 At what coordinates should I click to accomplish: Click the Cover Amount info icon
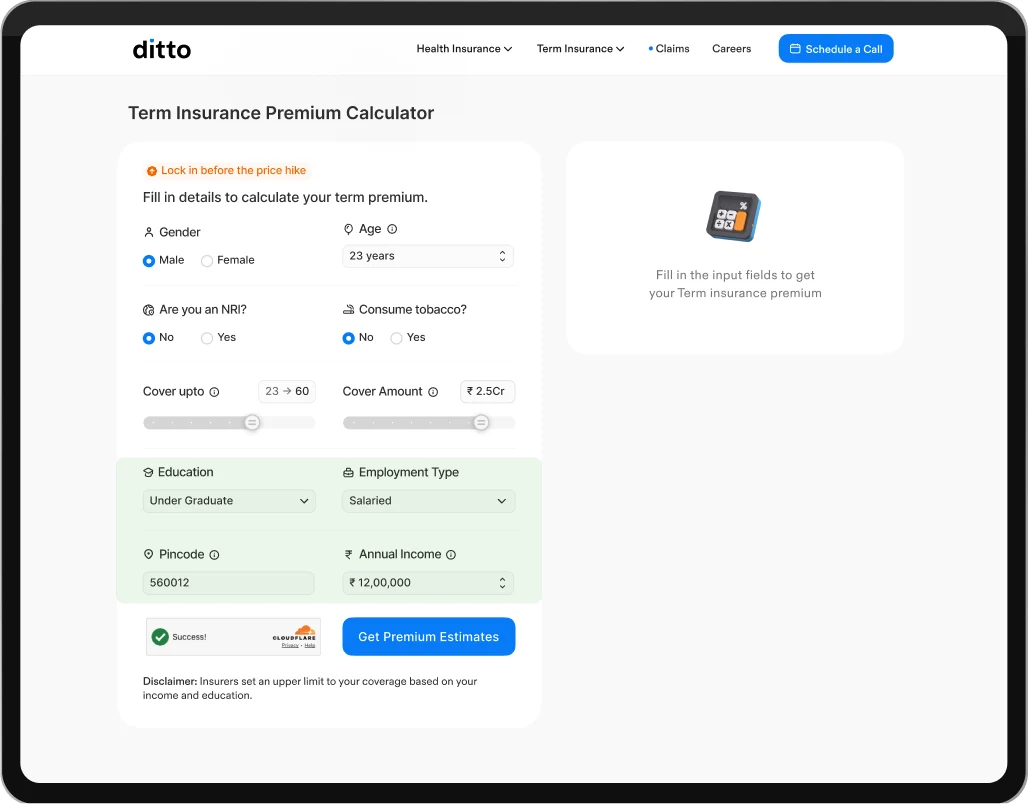(x=433, y=392)
